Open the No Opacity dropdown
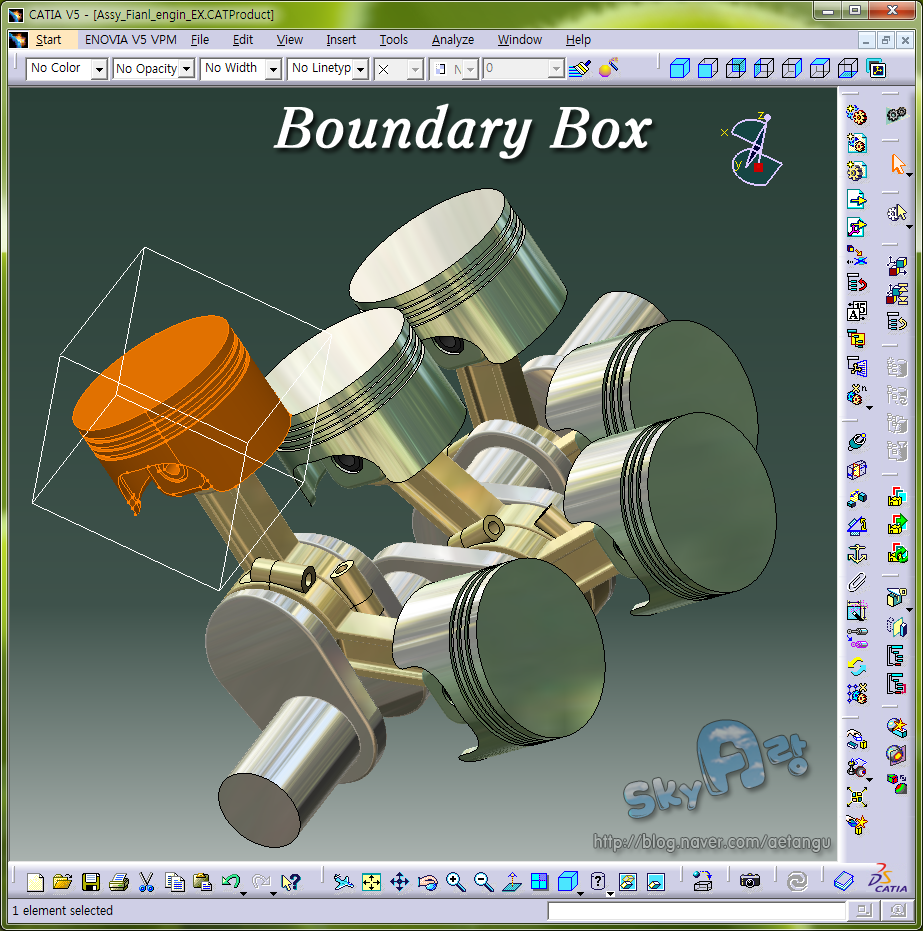The image size is (923, 931). 185,68
